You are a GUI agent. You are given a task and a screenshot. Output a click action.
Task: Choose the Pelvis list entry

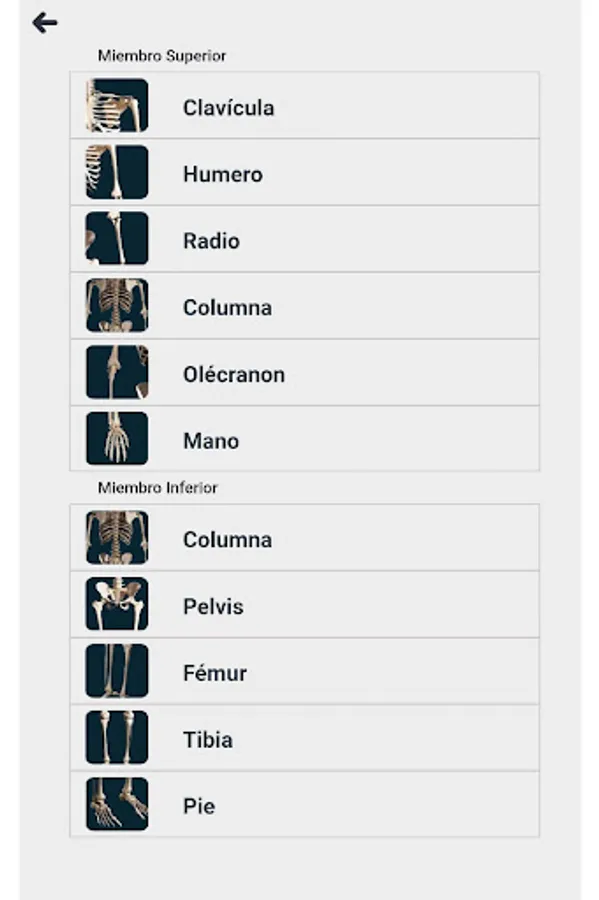[x=305, y=604]
